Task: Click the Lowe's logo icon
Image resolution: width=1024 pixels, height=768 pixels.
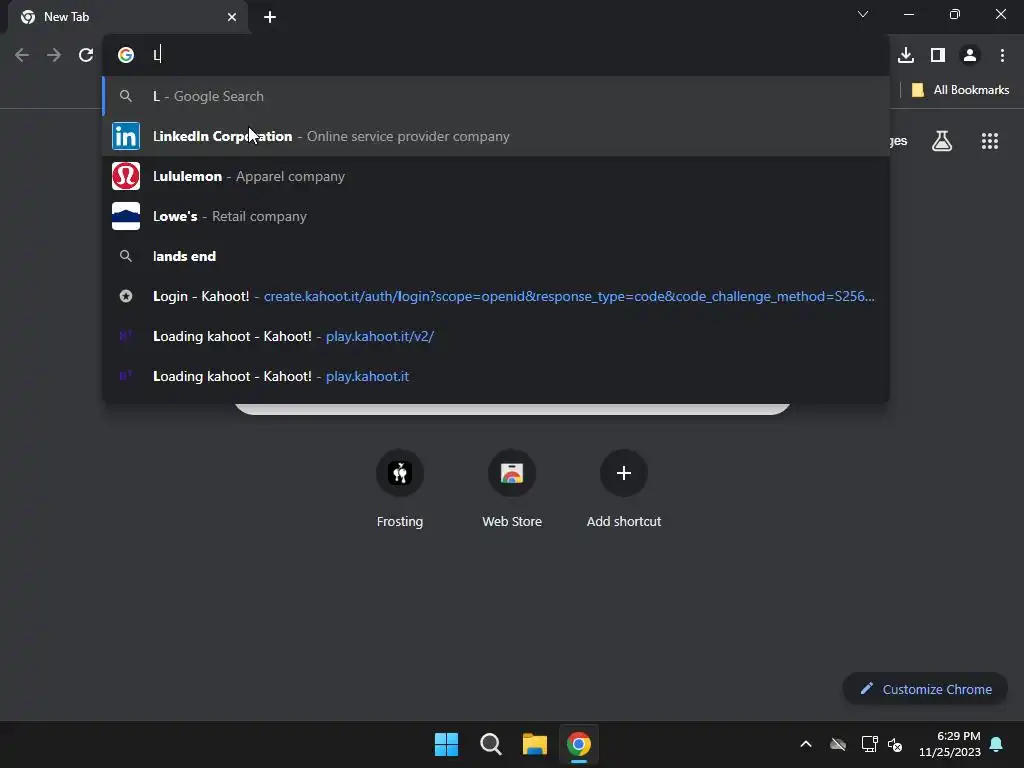Action: 126,216
